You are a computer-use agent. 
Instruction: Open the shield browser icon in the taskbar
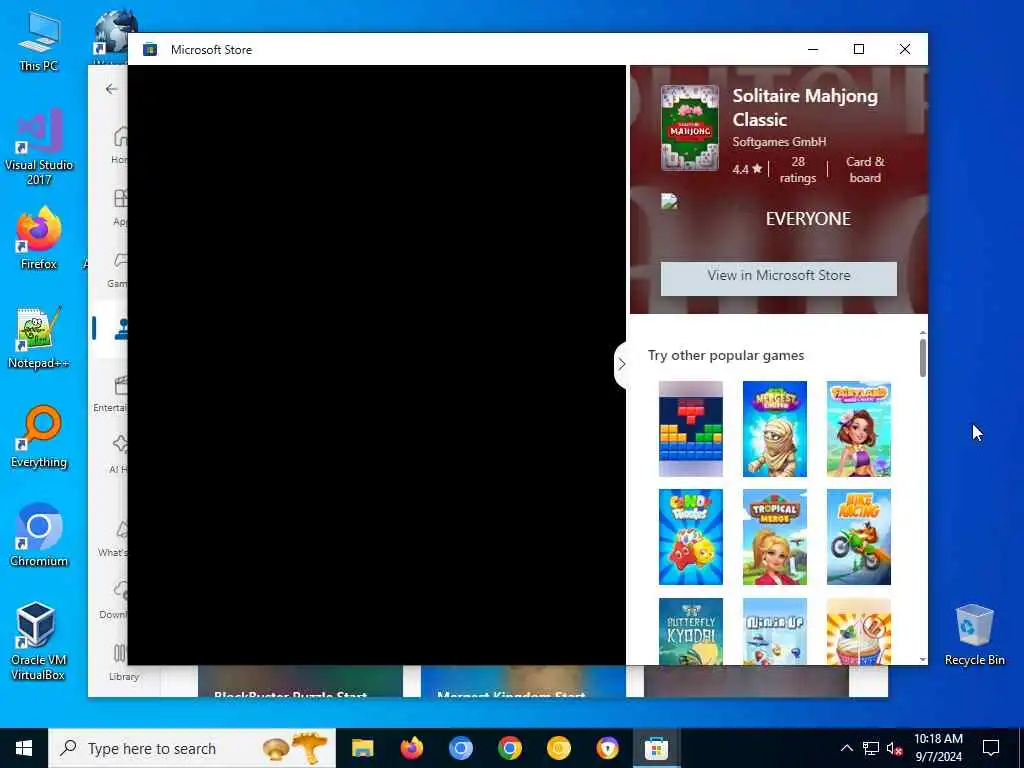coord(607,748)
